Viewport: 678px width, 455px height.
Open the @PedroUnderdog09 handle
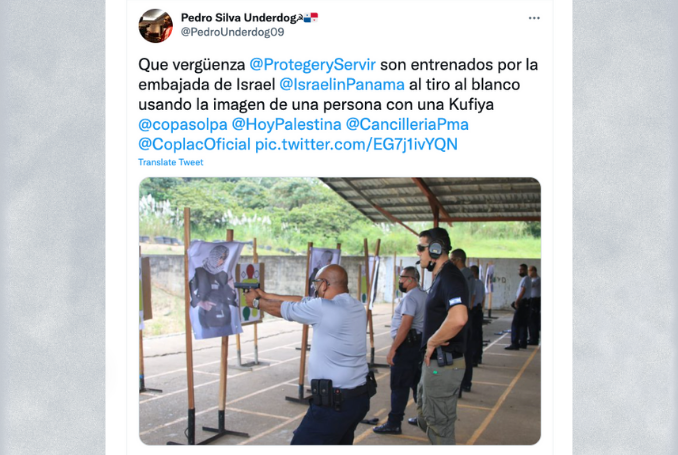click(233, 32)
